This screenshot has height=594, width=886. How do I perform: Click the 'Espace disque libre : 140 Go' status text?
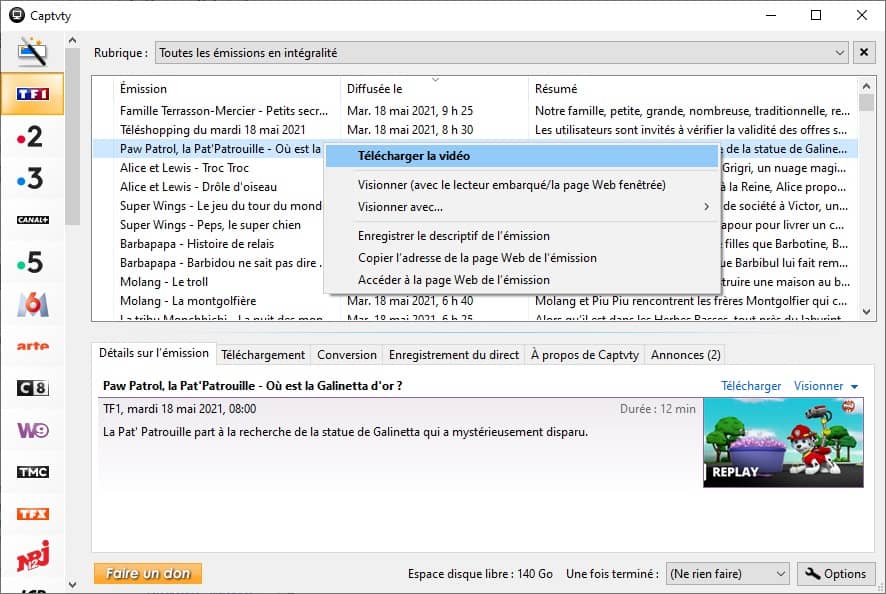point(480,574)
